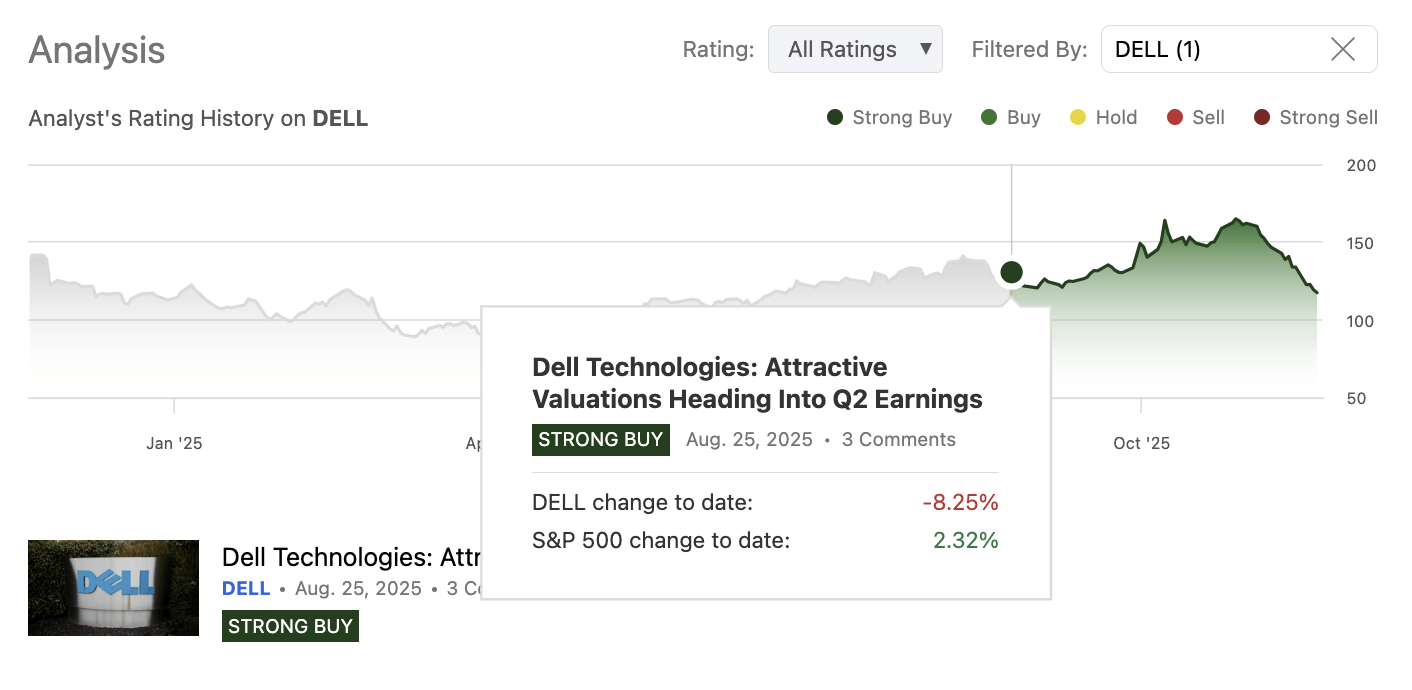Click the DELL ticker link below the article
This screenshot has height=690, width=1412.
click(x=246, y=588)
